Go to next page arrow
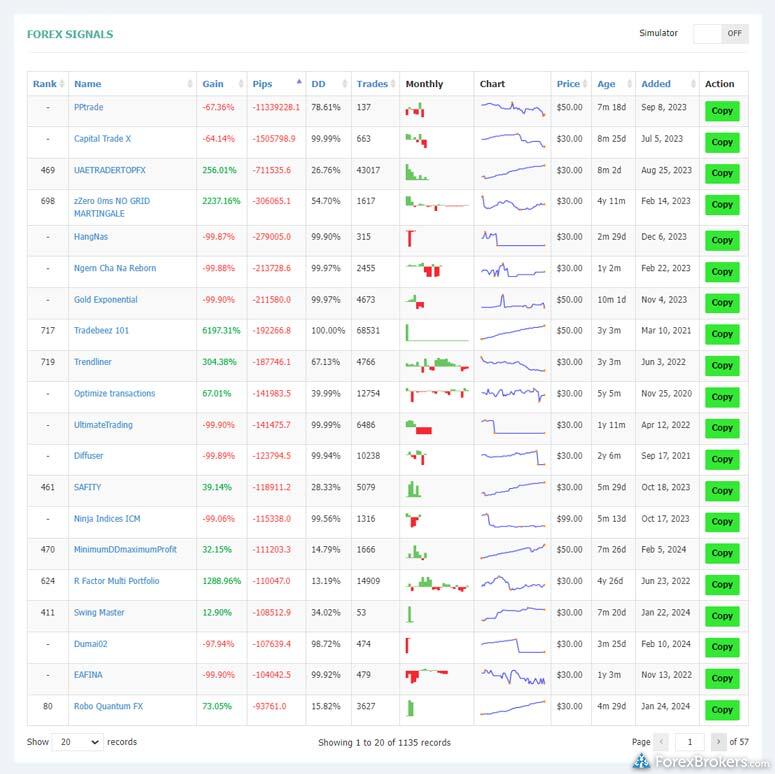The image size is (775, 774). pyautogui.click(x=718, y=742)
